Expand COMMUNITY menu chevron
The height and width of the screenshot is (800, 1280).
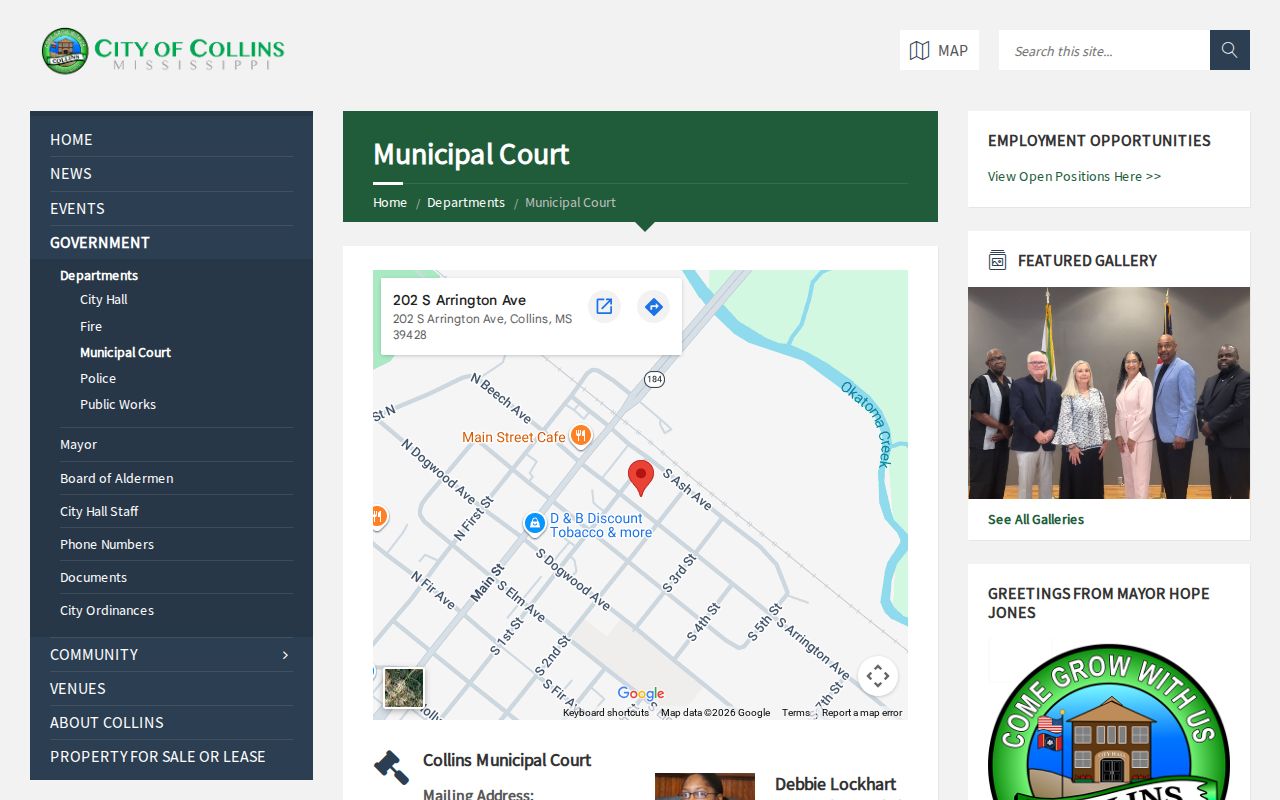pyautogui.click(x=285, y=654)
